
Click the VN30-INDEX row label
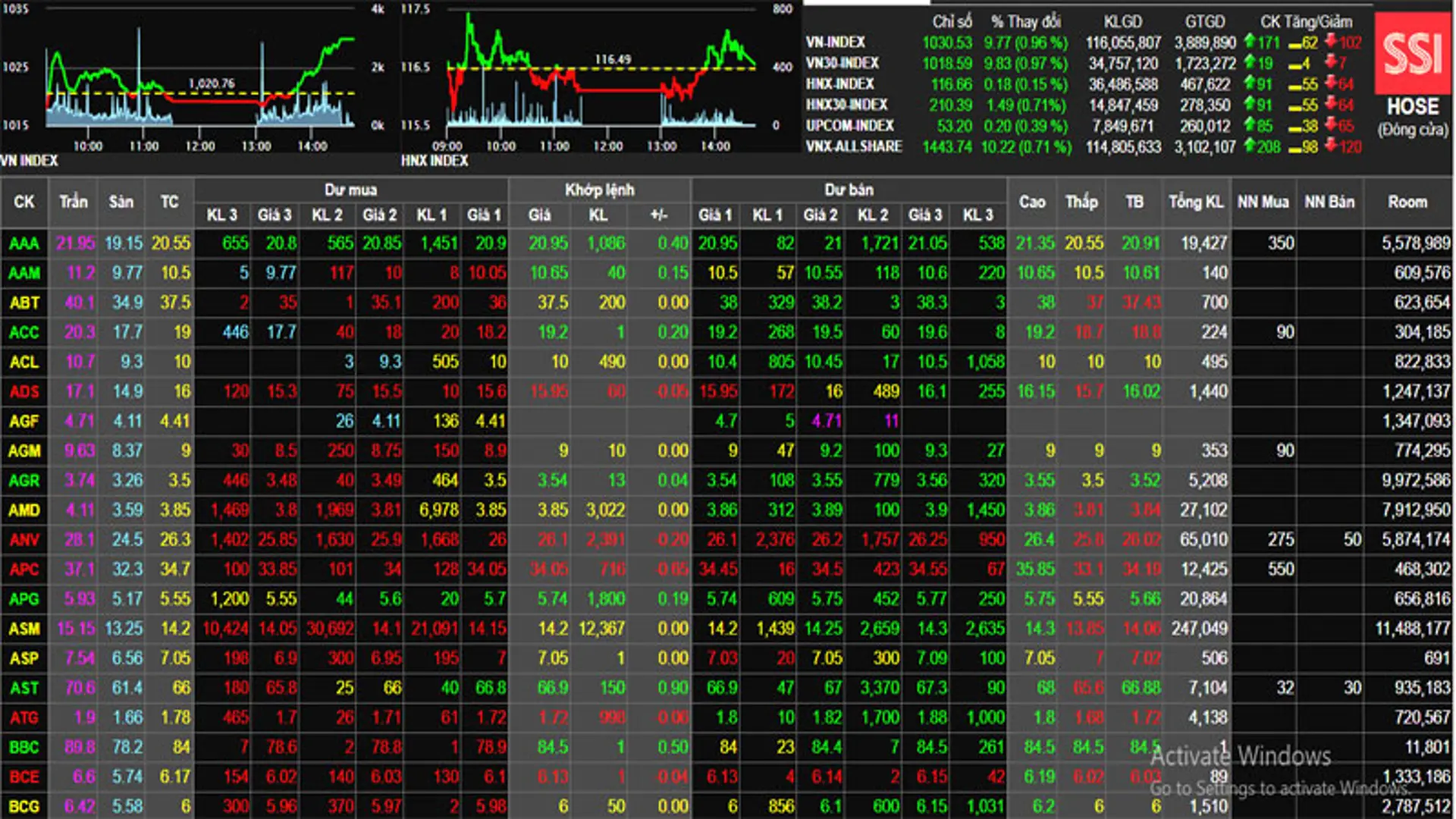842,63
